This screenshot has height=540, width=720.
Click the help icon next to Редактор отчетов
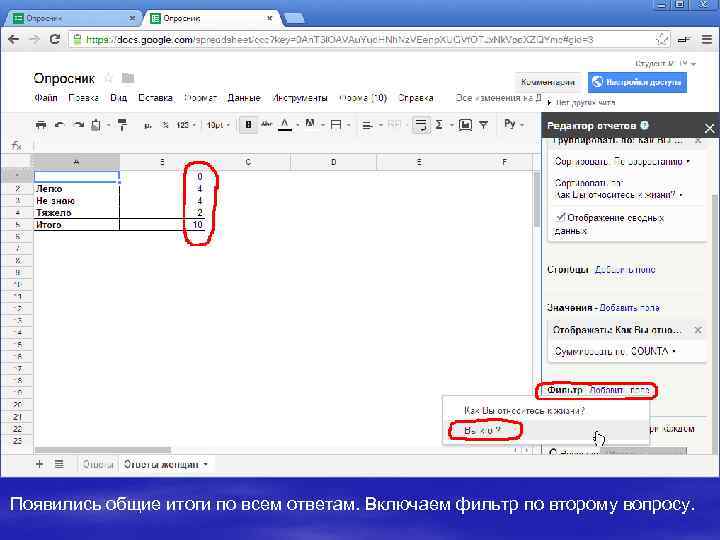644,125
